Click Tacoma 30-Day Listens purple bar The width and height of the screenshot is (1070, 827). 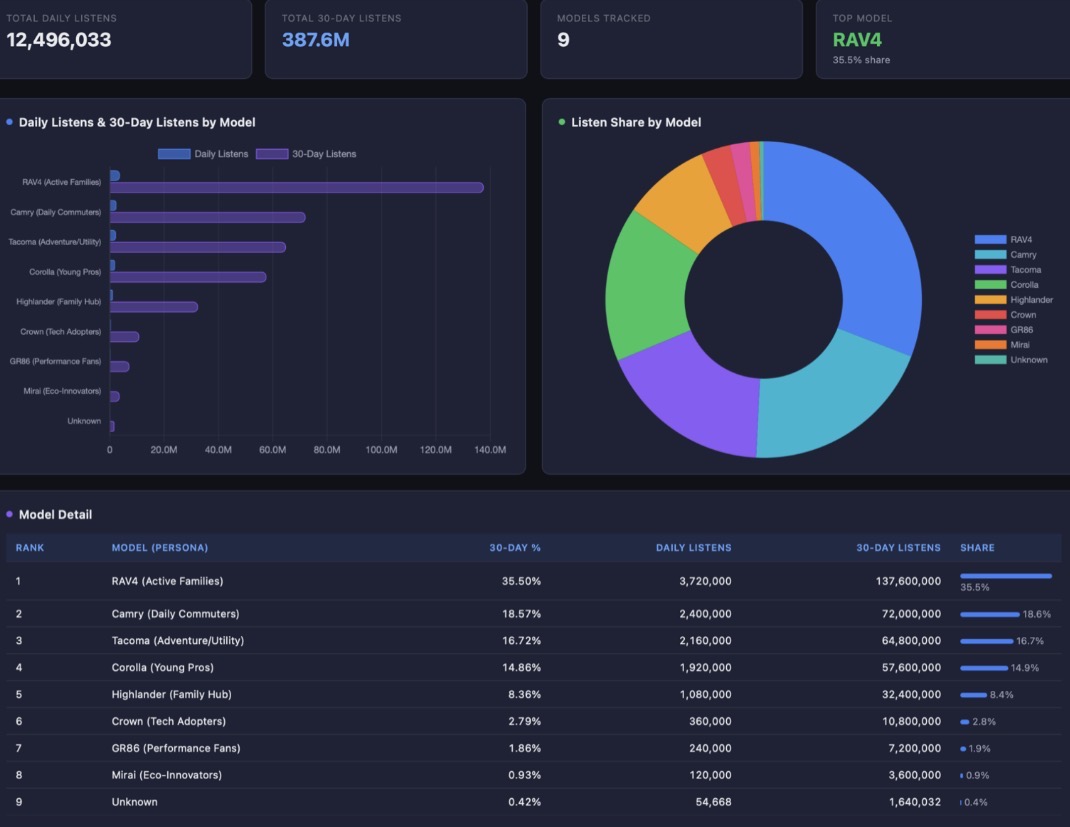click(x=198, y=248)
